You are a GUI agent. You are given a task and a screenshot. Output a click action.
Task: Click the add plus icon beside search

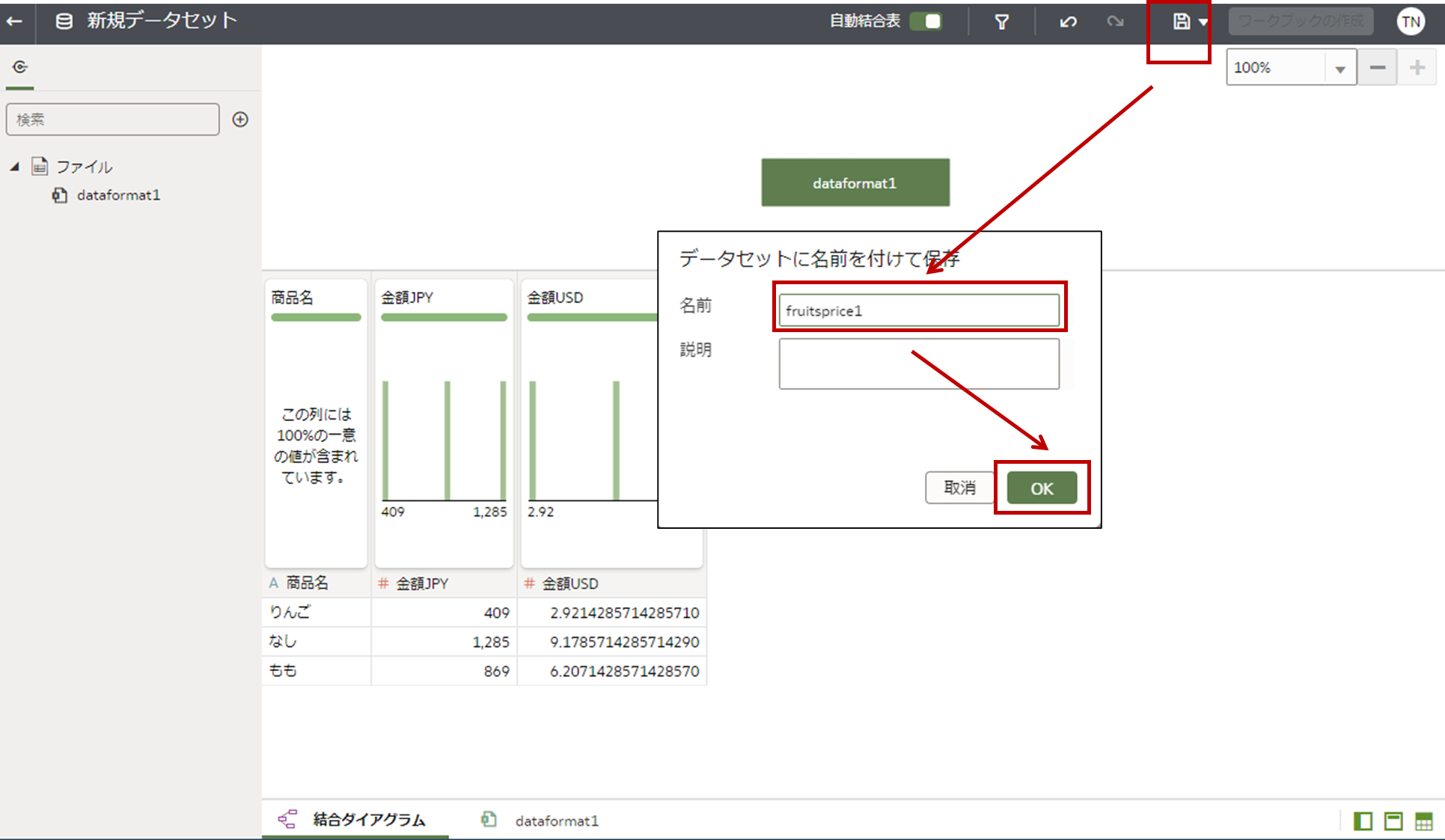point(240,120)
